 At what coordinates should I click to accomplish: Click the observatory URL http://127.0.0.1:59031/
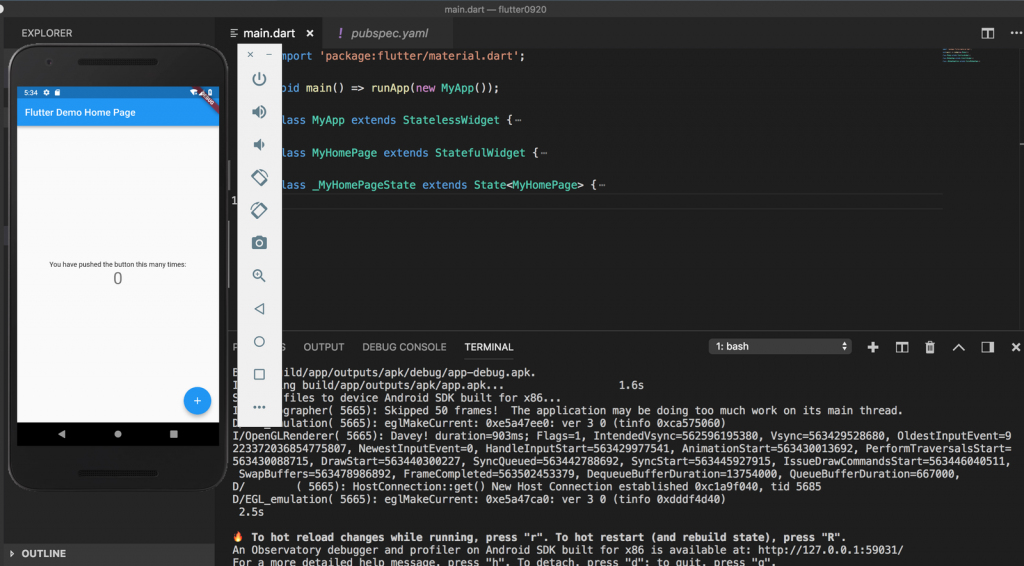830,550
